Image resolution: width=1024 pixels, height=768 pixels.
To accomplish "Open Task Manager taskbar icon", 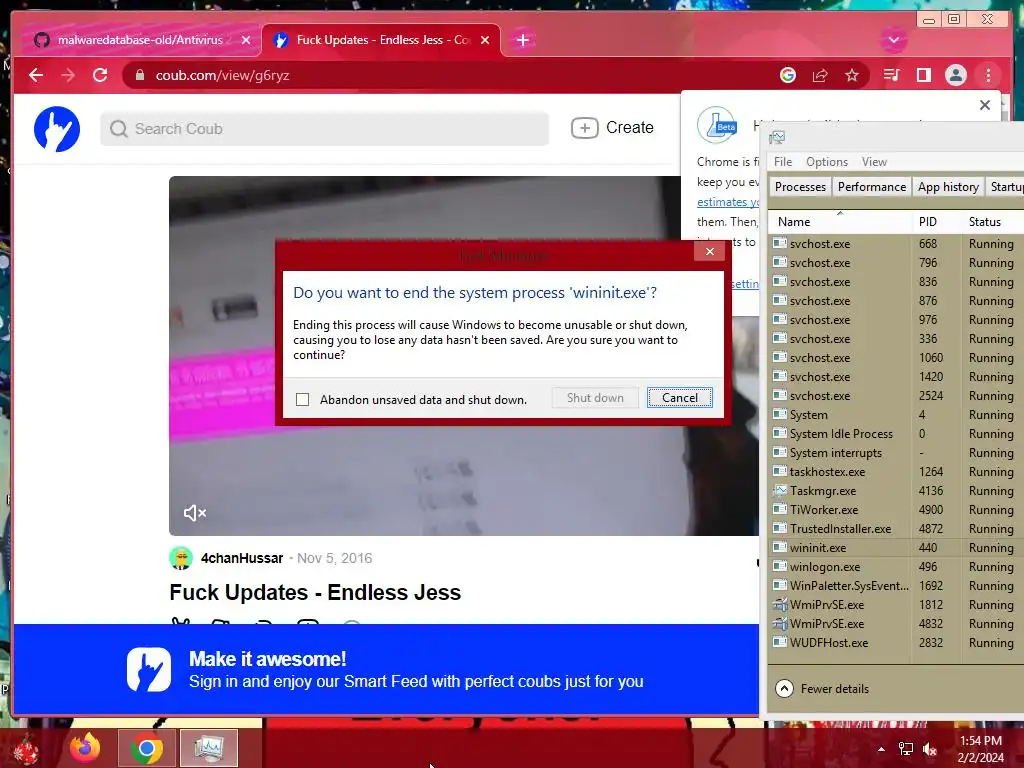I will (208, 748).
